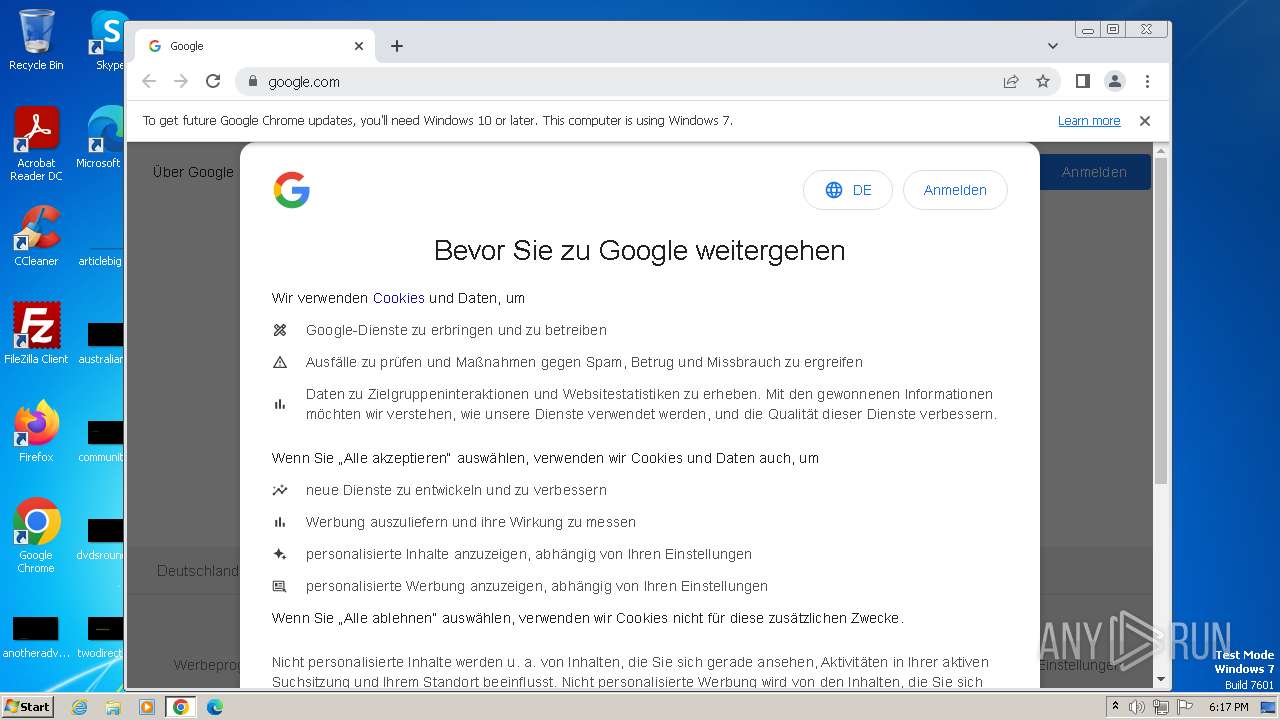
Task: Open the Chrome side panel
Action: tap(1083, 82)
